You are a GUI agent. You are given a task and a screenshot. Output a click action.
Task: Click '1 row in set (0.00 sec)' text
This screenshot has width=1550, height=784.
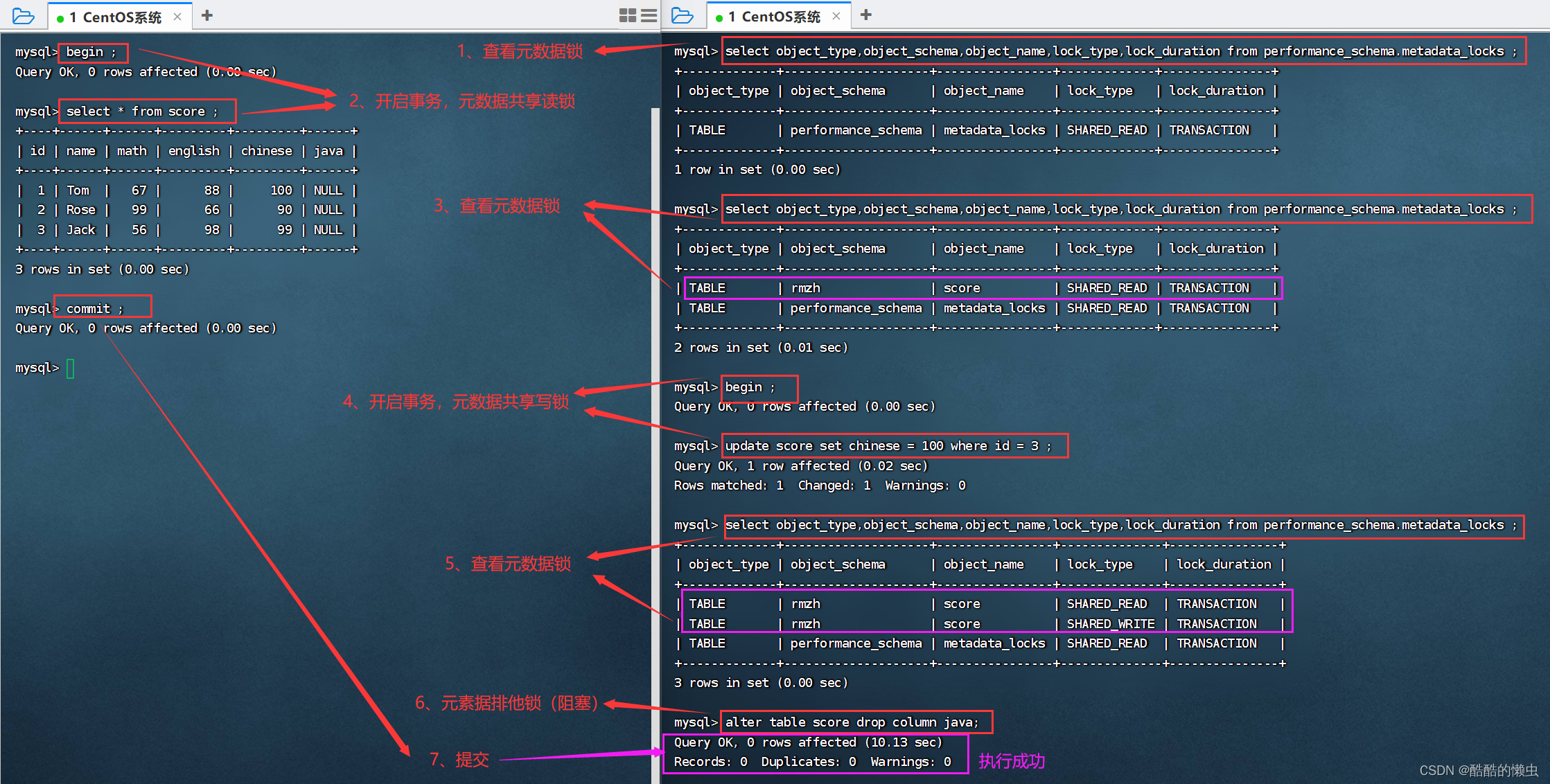pos(757,170)
